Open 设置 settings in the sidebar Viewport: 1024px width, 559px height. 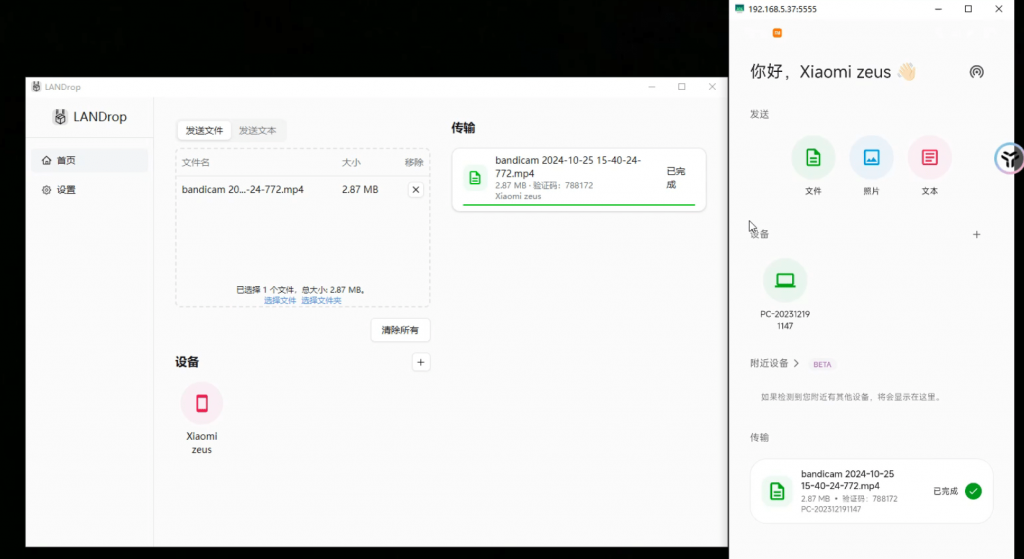pyautogui.click(x=89, y=190)
